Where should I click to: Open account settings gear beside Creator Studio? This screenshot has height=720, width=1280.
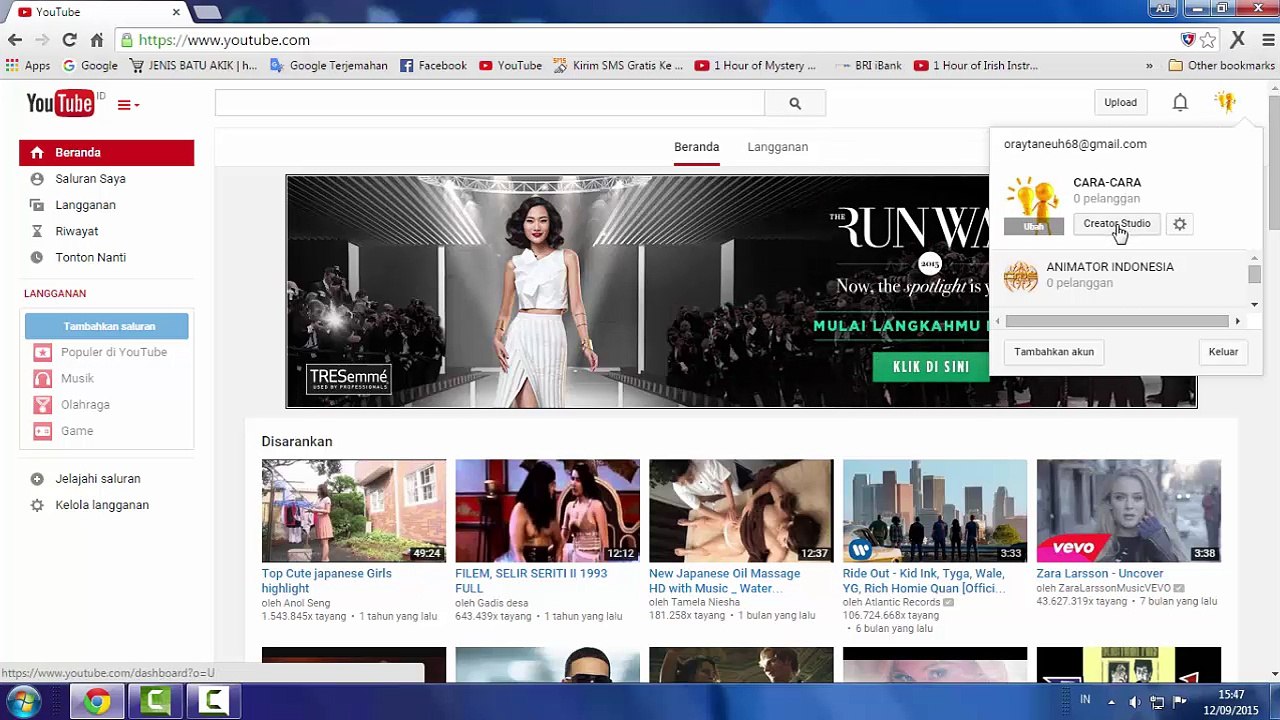[1180, 224]
